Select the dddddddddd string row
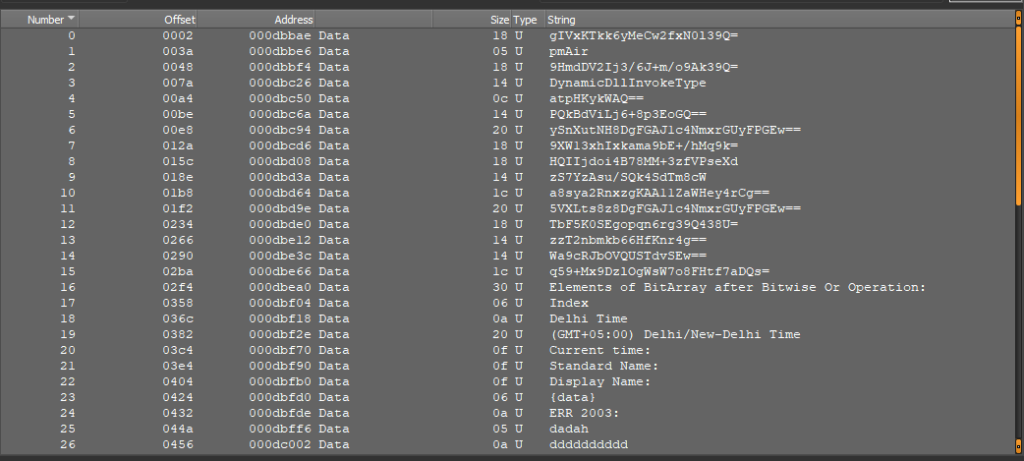The image size is (1024, 461). [589, 444]
